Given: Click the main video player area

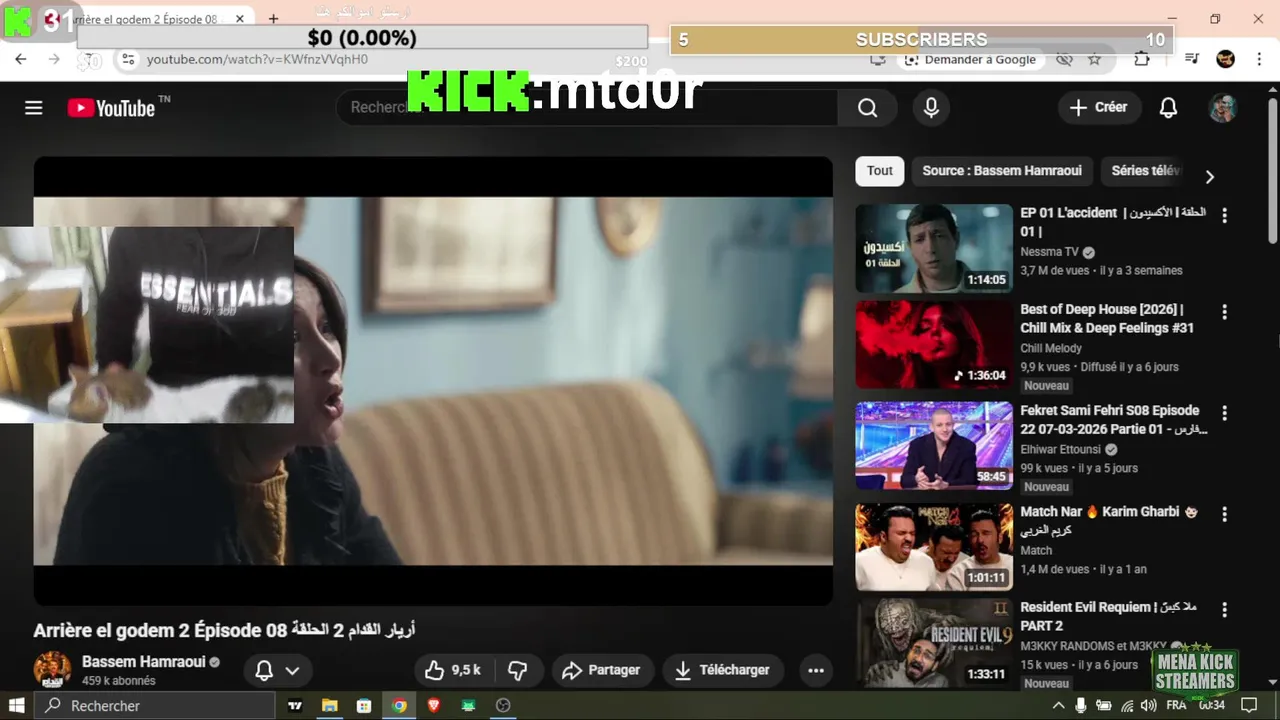Looking at the screenshot, I should 433,380.
